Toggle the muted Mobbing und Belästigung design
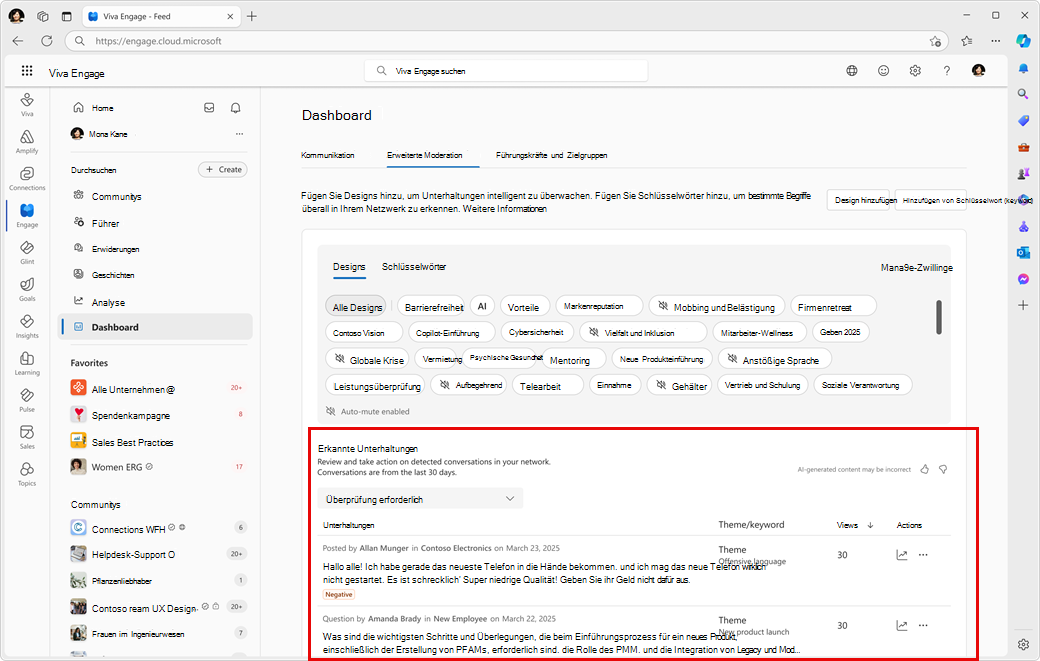 (x=717, y=306)
